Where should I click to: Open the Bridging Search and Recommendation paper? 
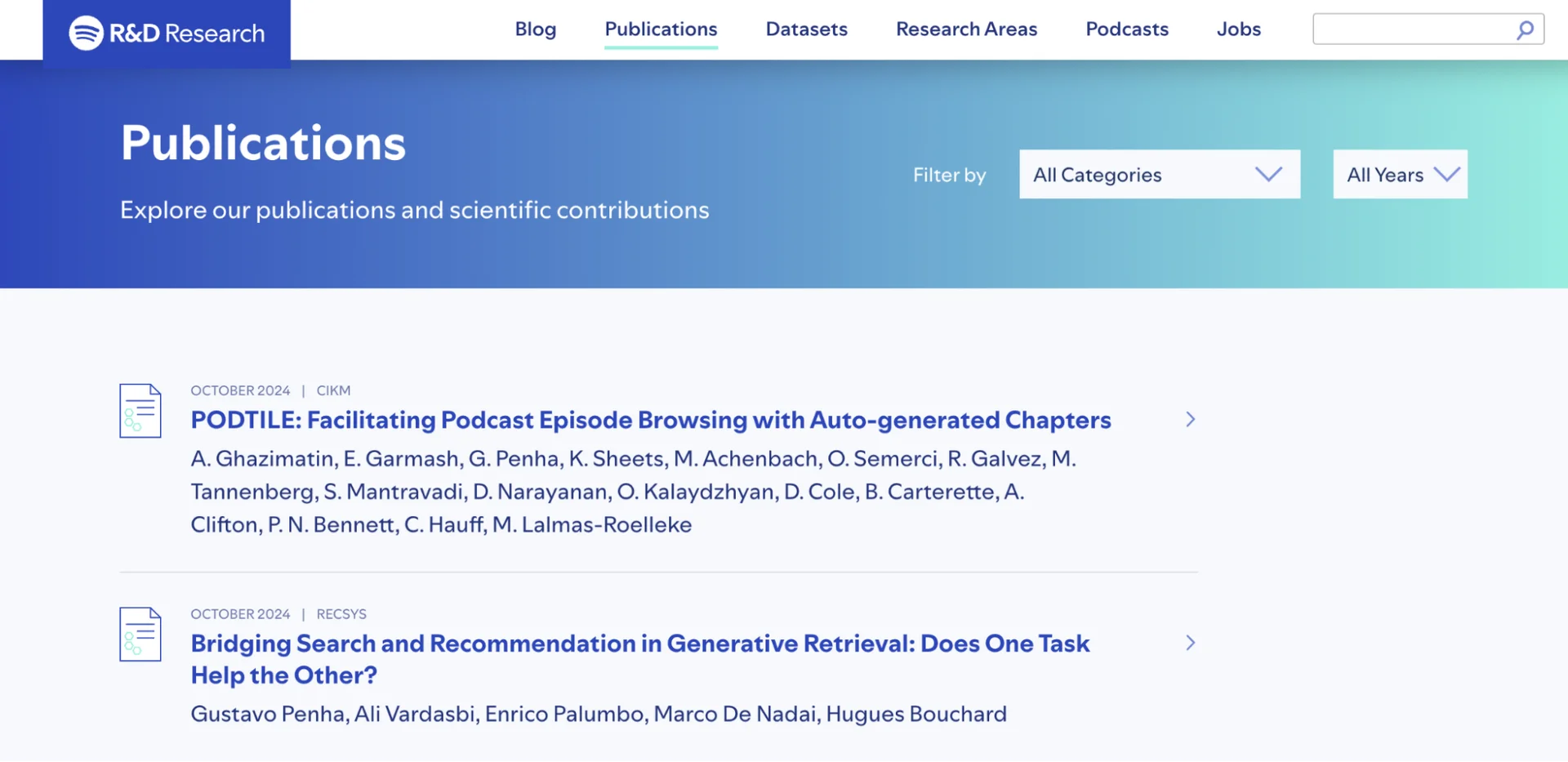tap(640, 659)
